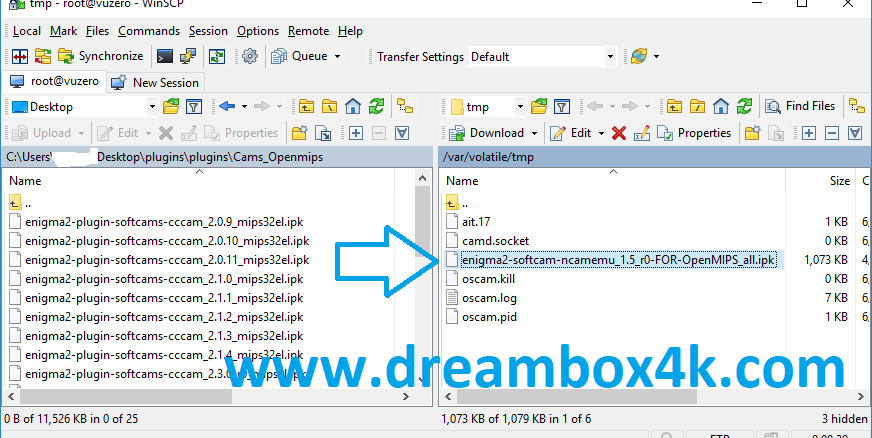Click the Synchronize button
Image resolution: width=872 pixels, height=438 pixels.
[101, 57]
